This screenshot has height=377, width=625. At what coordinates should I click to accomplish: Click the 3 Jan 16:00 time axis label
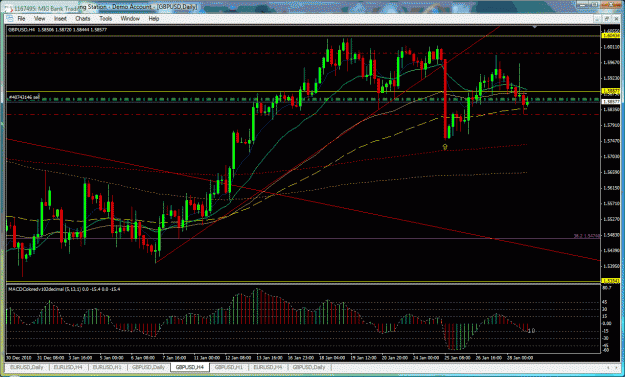click(x=81, y=357)
